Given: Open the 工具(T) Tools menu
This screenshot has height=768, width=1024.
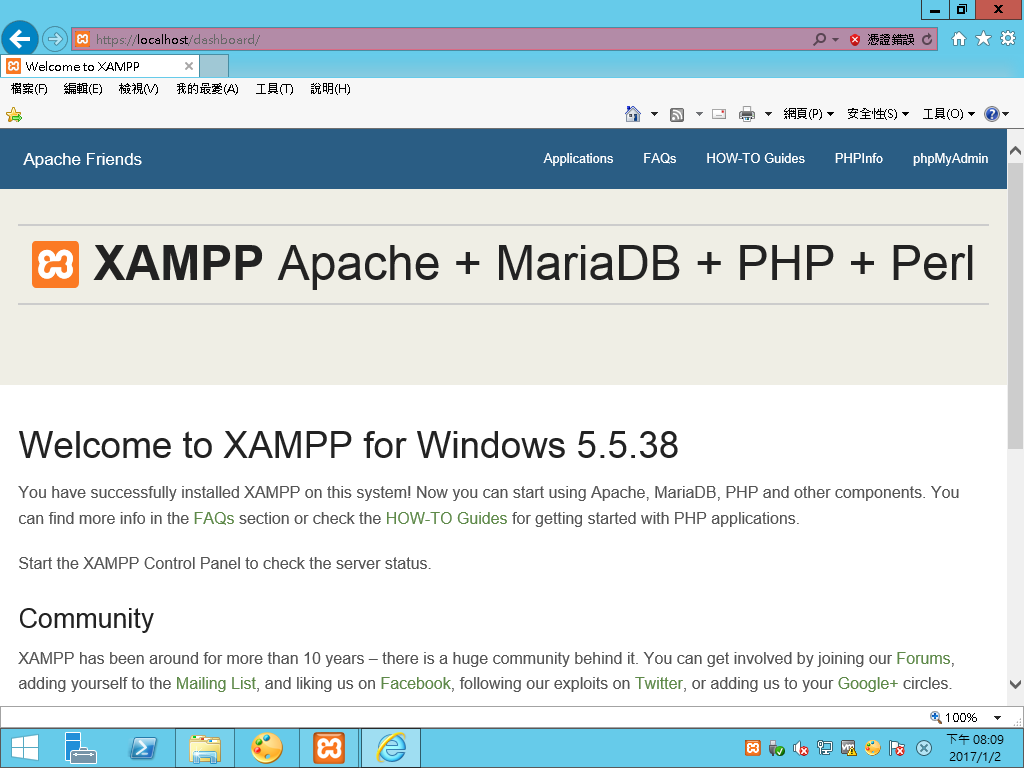Looking at the screenshot, I should tap(274, 89).
